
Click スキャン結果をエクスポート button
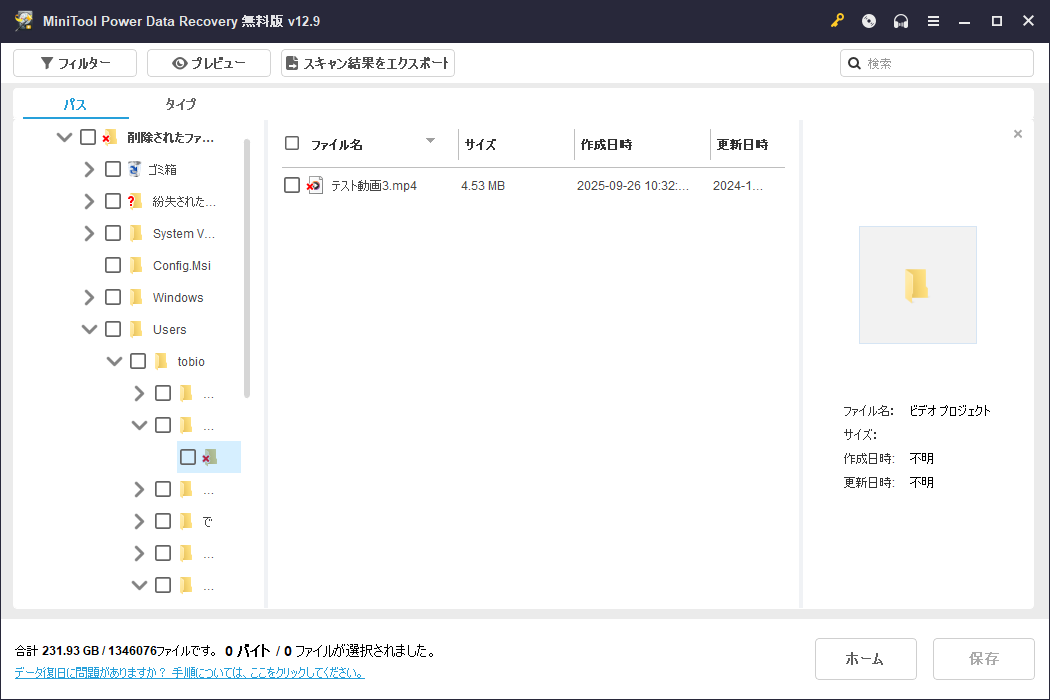tap(368, 63)
